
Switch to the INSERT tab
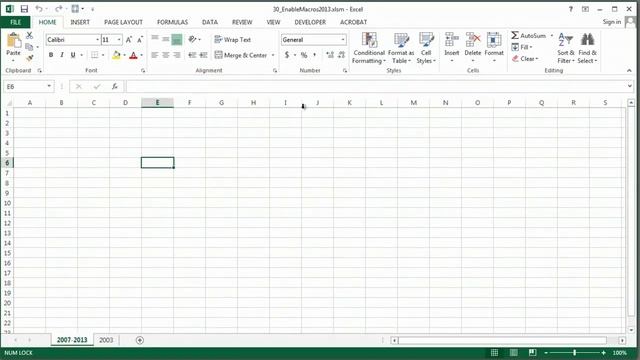click(x=80, y=22)
